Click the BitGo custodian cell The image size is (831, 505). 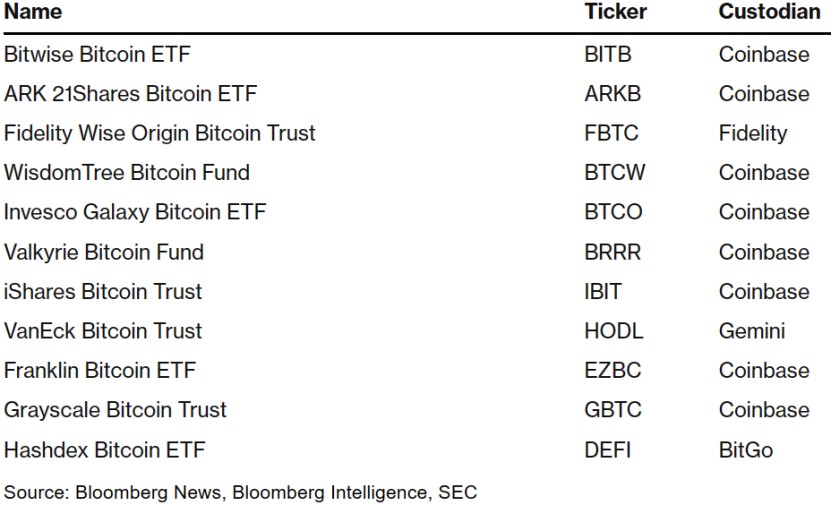click(746, 450)
